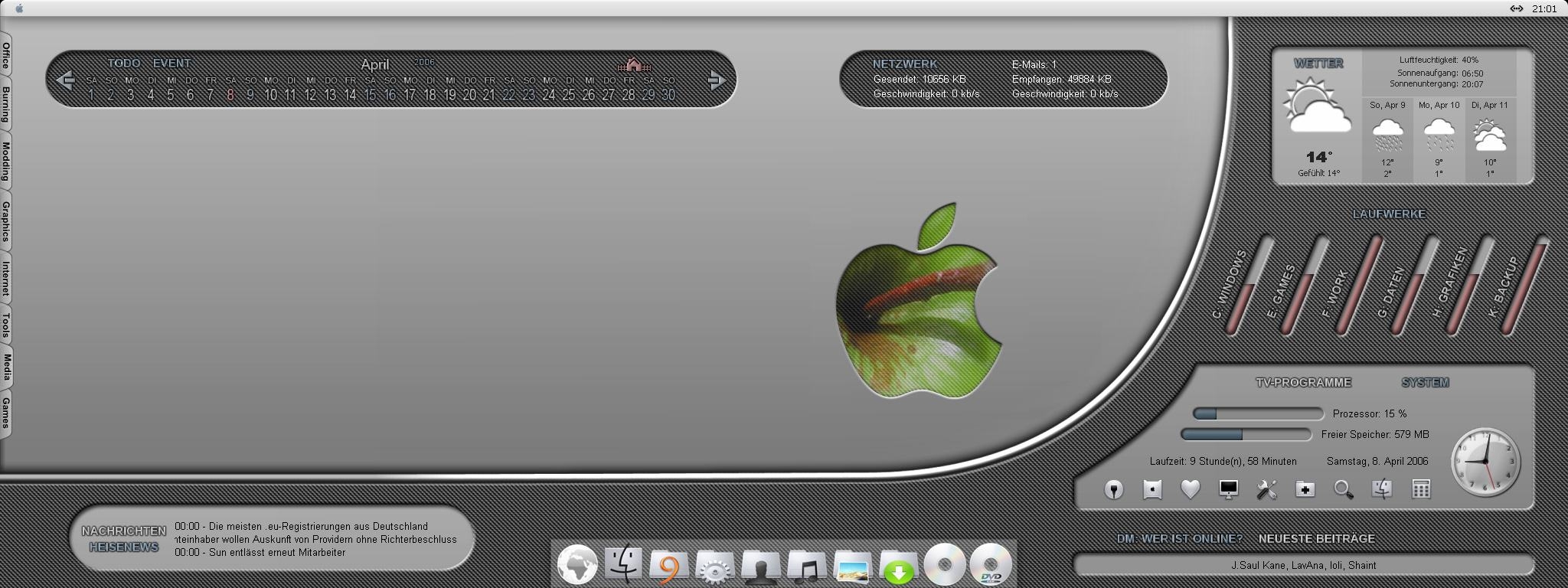Click the NETZWERK heading
The width and height of the screenshot is (1568, 588).
905,64
